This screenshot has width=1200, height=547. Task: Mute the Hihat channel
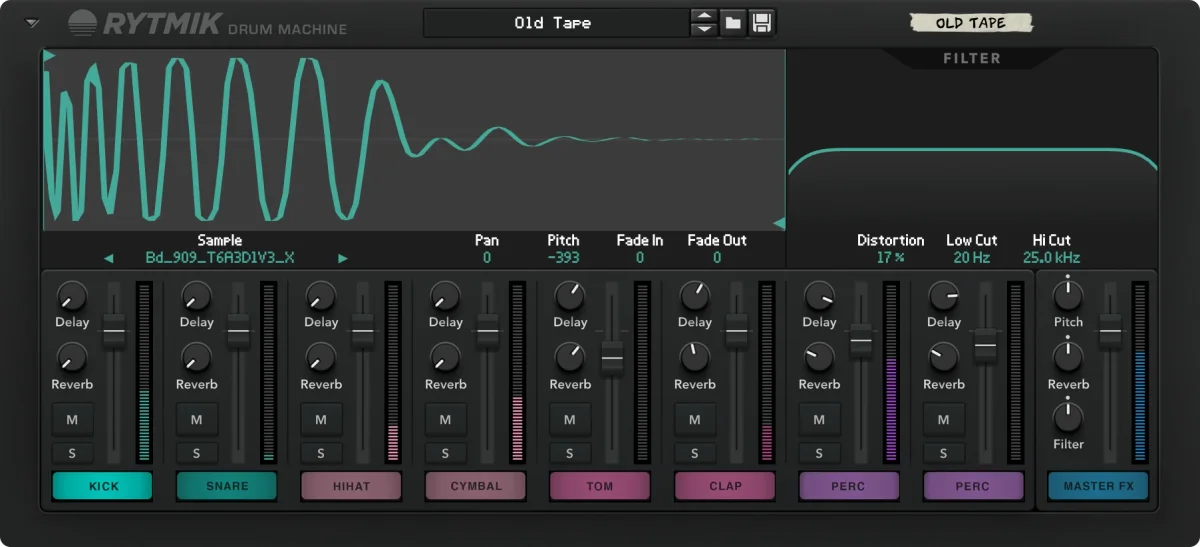click(321, 419)
